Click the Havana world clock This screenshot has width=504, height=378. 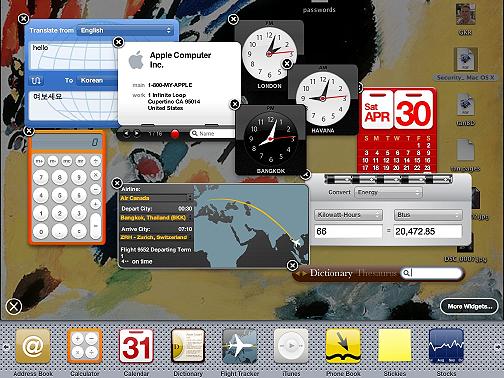point(323,98)
